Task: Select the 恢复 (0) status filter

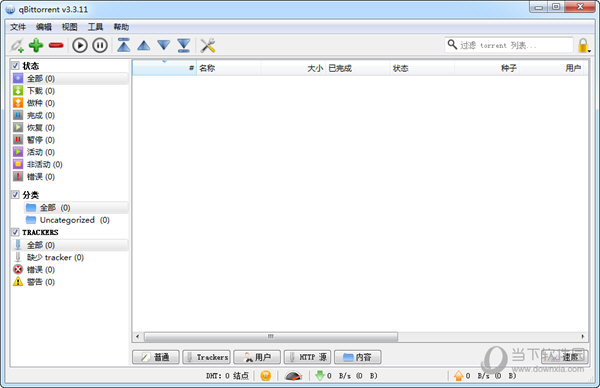Action: 70,127
